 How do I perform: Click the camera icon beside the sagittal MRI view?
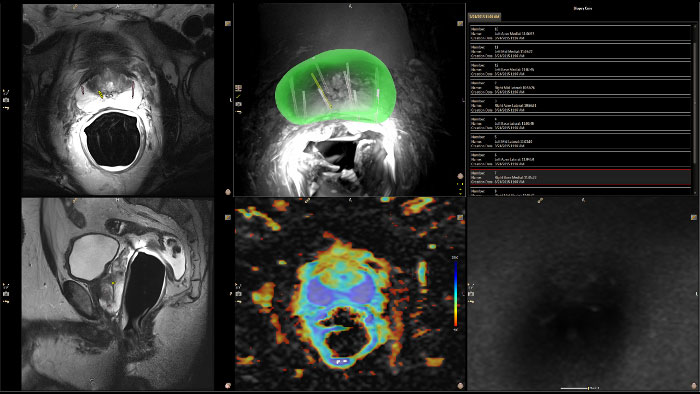[6, 294]
